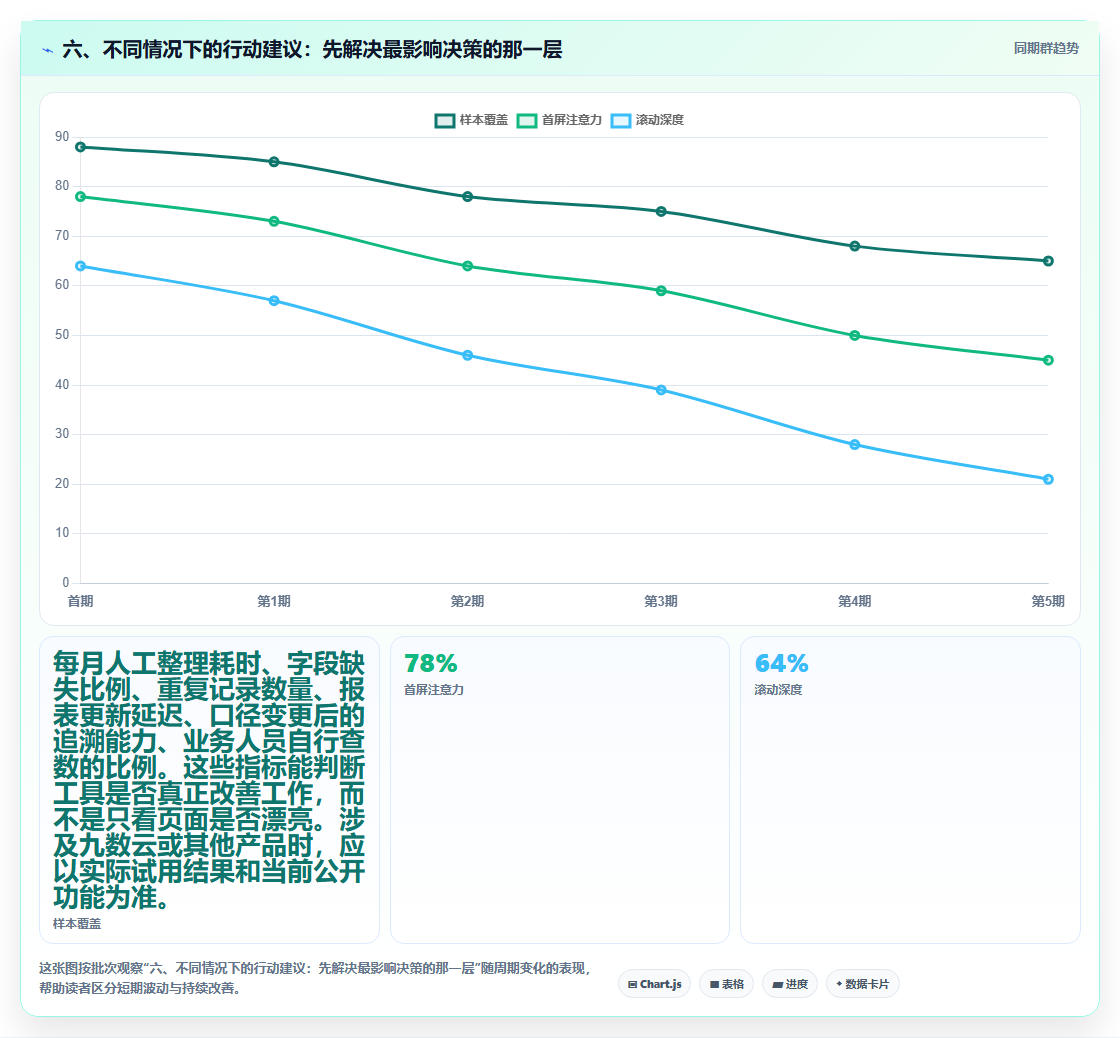This screenshot has width=1120, height=1038.
Task: Click the 78% value in the data card
Action: [431, 664]
